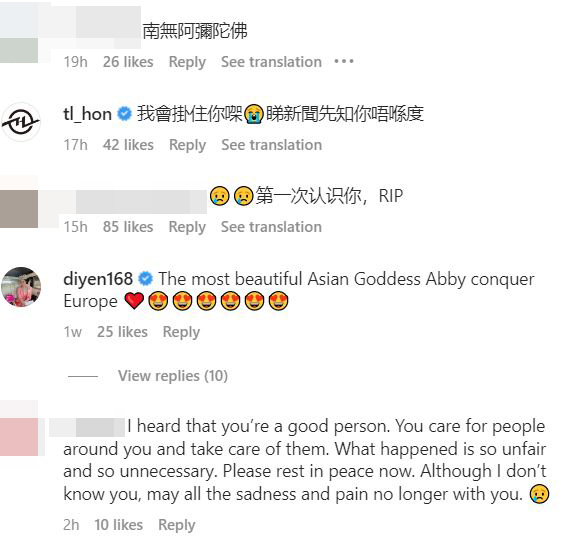Viewport: 569px width, 538px height.
Task: Click the diyen168 username
Action: tap(98, 279)
